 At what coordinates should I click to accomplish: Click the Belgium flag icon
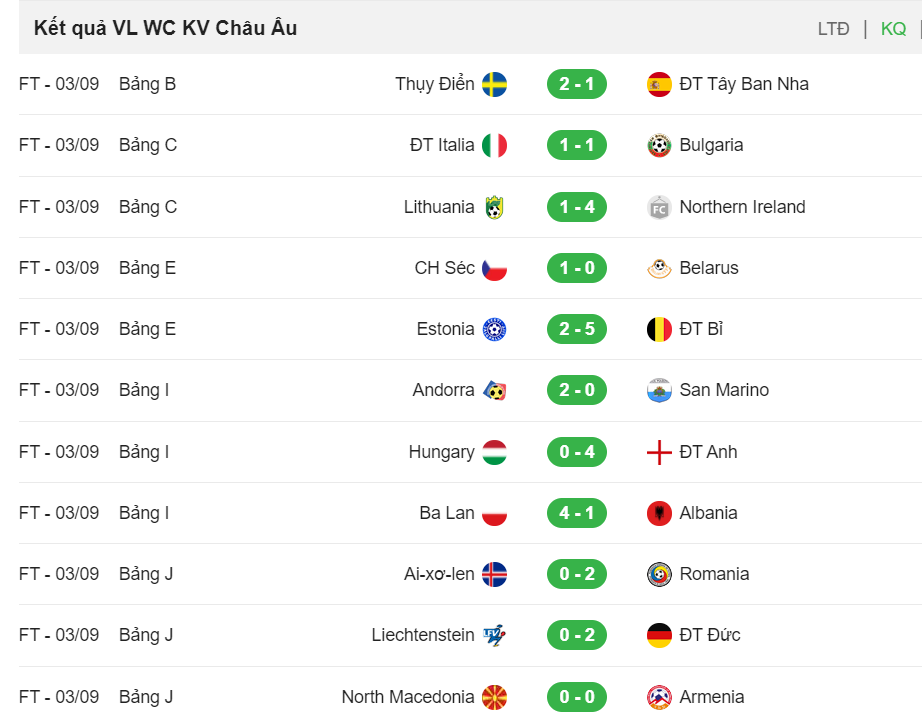click(x=659, y=329)
